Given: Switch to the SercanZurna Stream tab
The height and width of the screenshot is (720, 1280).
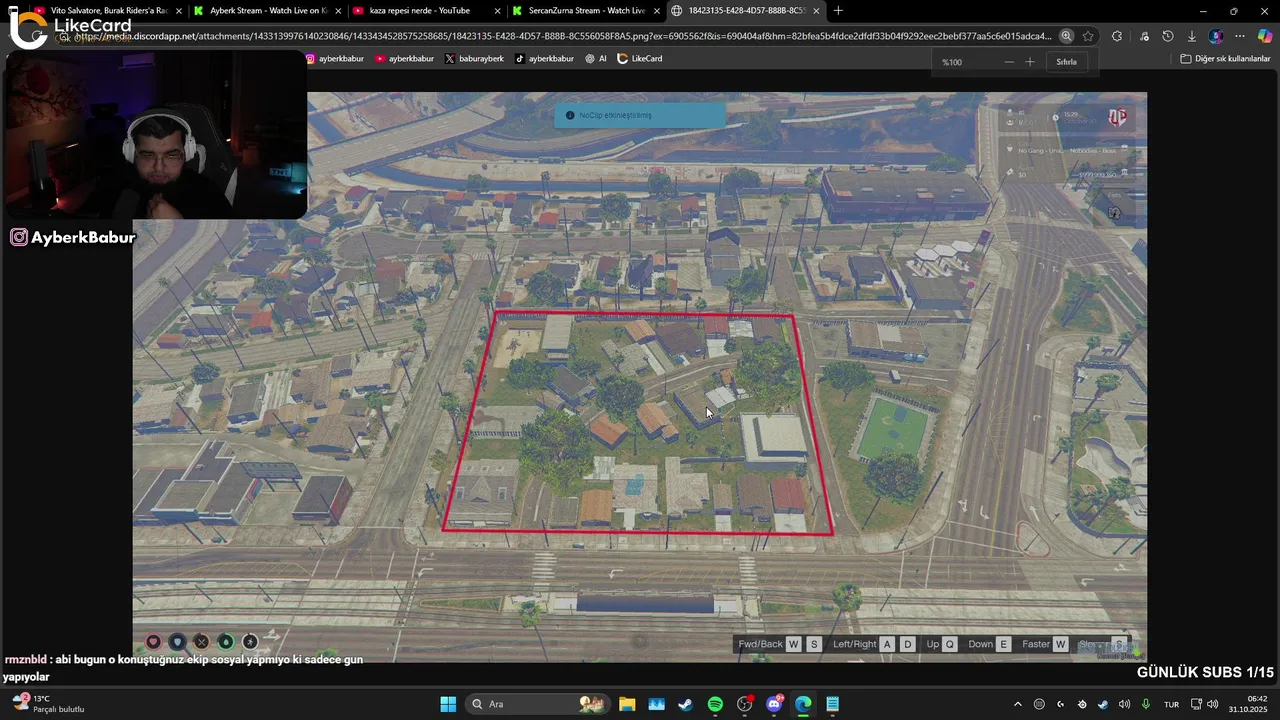Looking at the screenshot, I should click(x=584, y=11).
